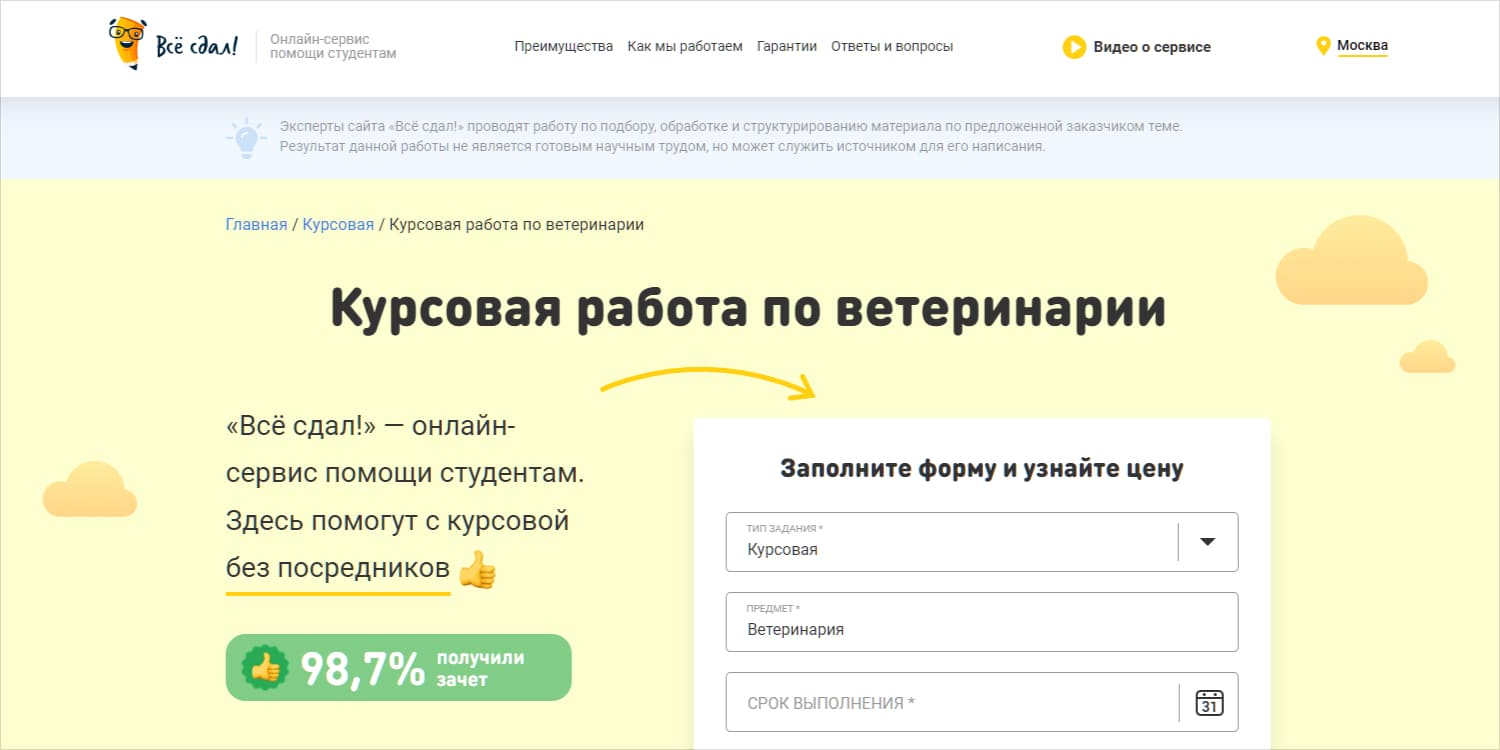Viewport: 1500px width, 750px height.
Task: Follow the Курсовая breadcrumb link
Action: pos(338,224)
